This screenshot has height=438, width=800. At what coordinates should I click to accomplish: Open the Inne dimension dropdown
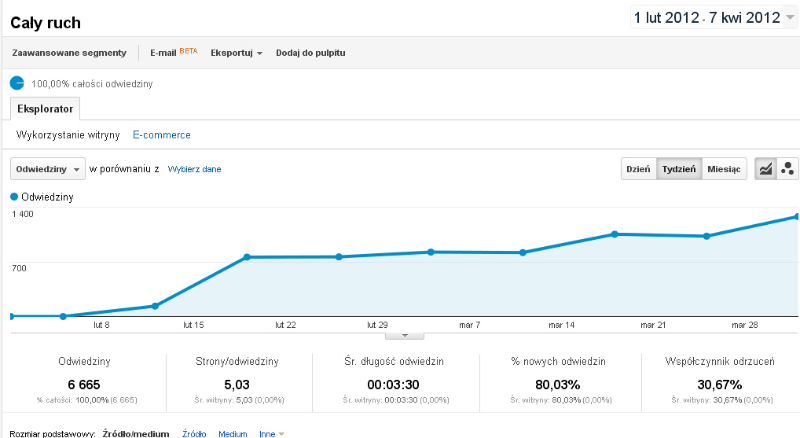(271, 433)
